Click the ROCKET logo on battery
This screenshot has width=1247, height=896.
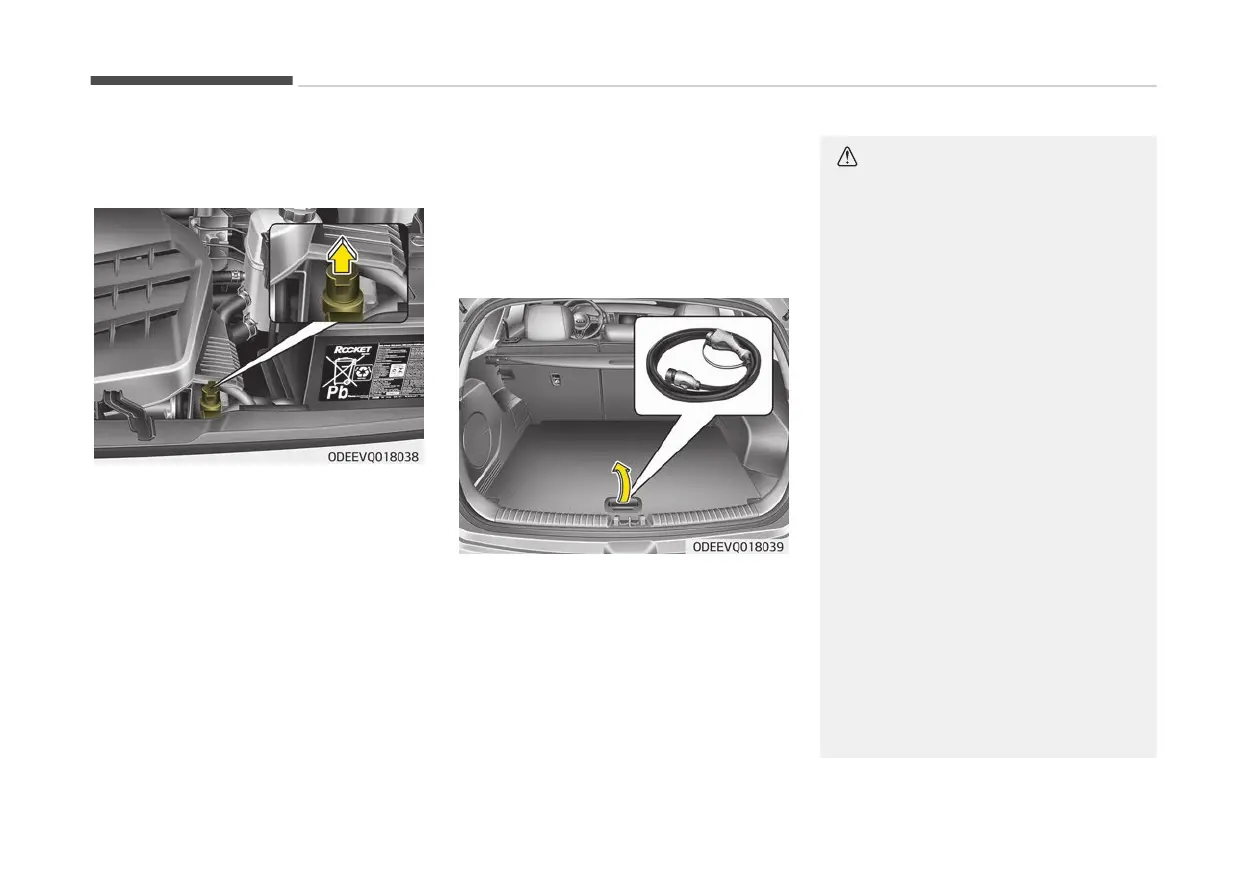(x=354, y=352)
